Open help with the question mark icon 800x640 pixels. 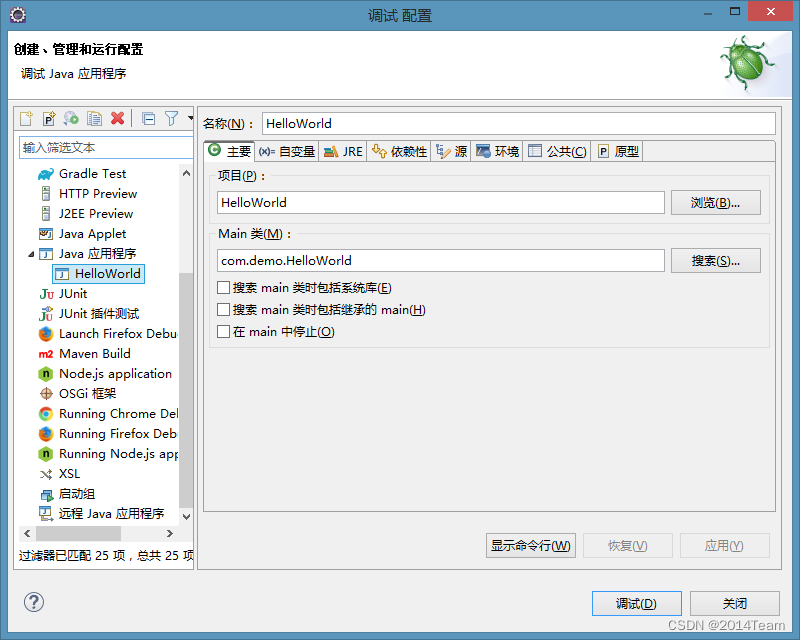click(34, 602)
